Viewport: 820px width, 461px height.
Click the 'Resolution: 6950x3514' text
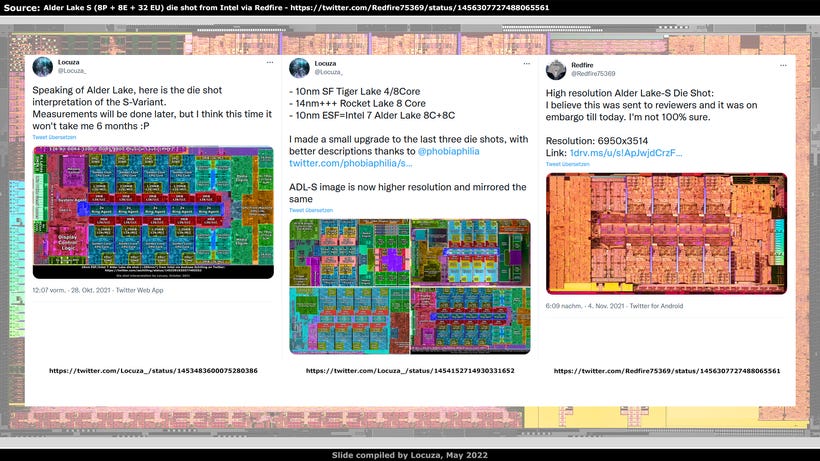597,141
